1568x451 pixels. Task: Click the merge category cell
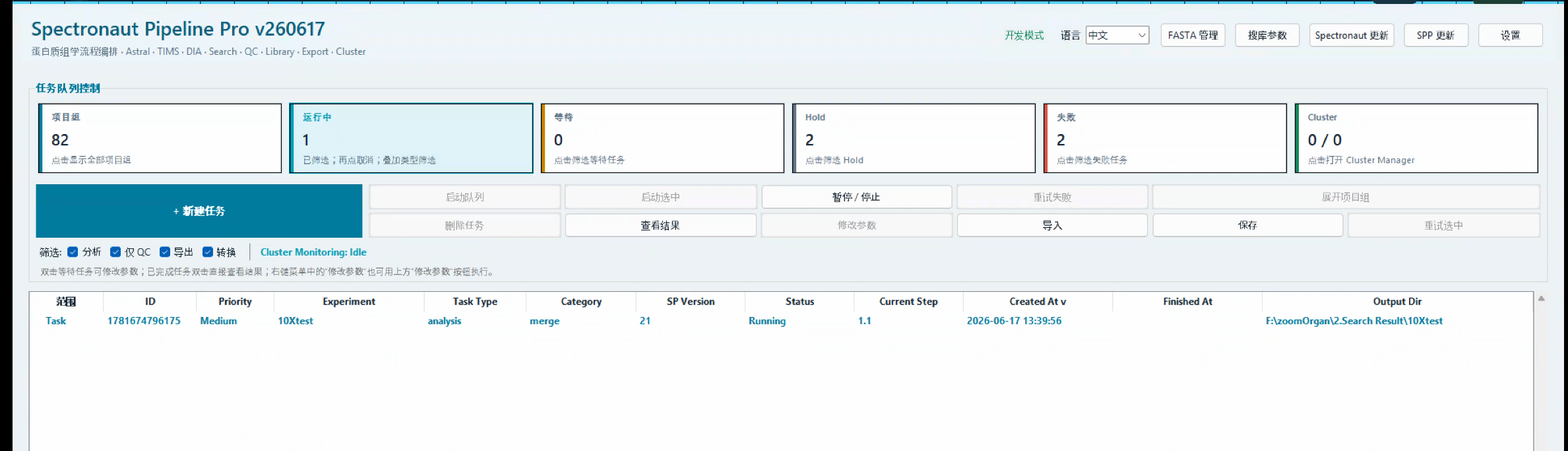point(544,321)
